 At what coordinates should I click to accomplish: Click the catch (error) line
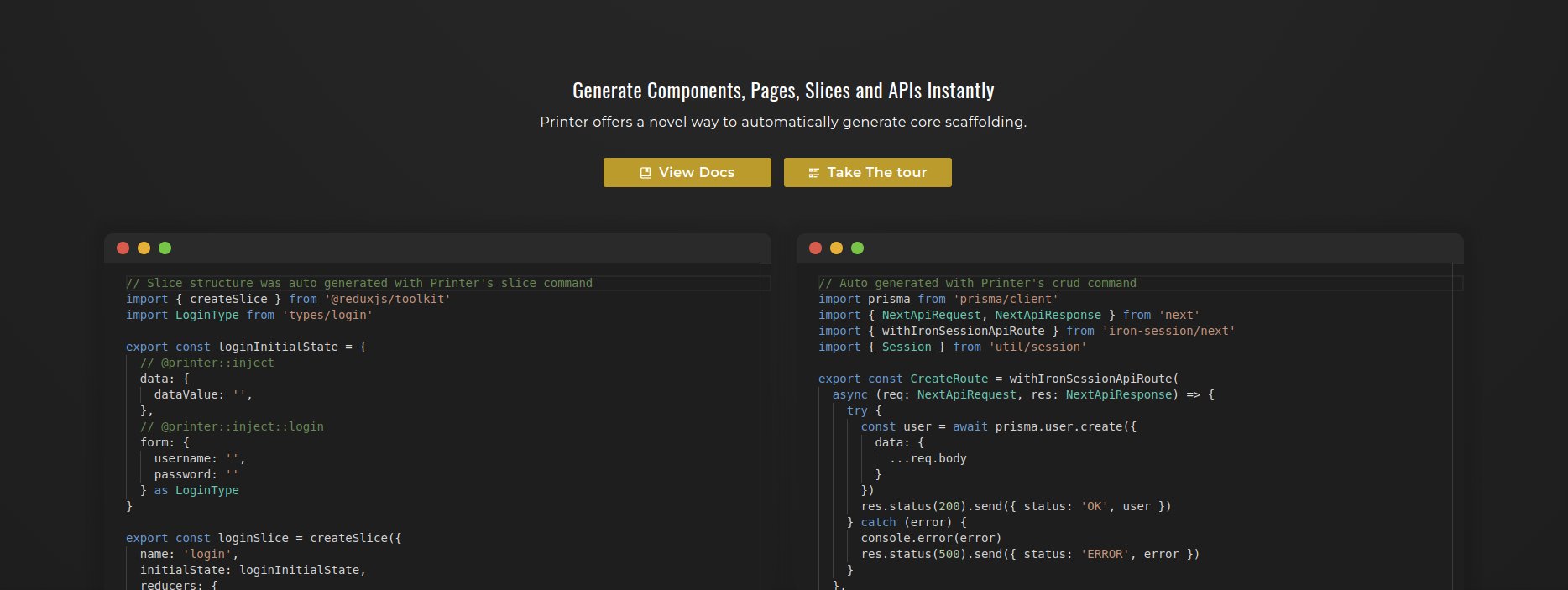coord(907,522)
